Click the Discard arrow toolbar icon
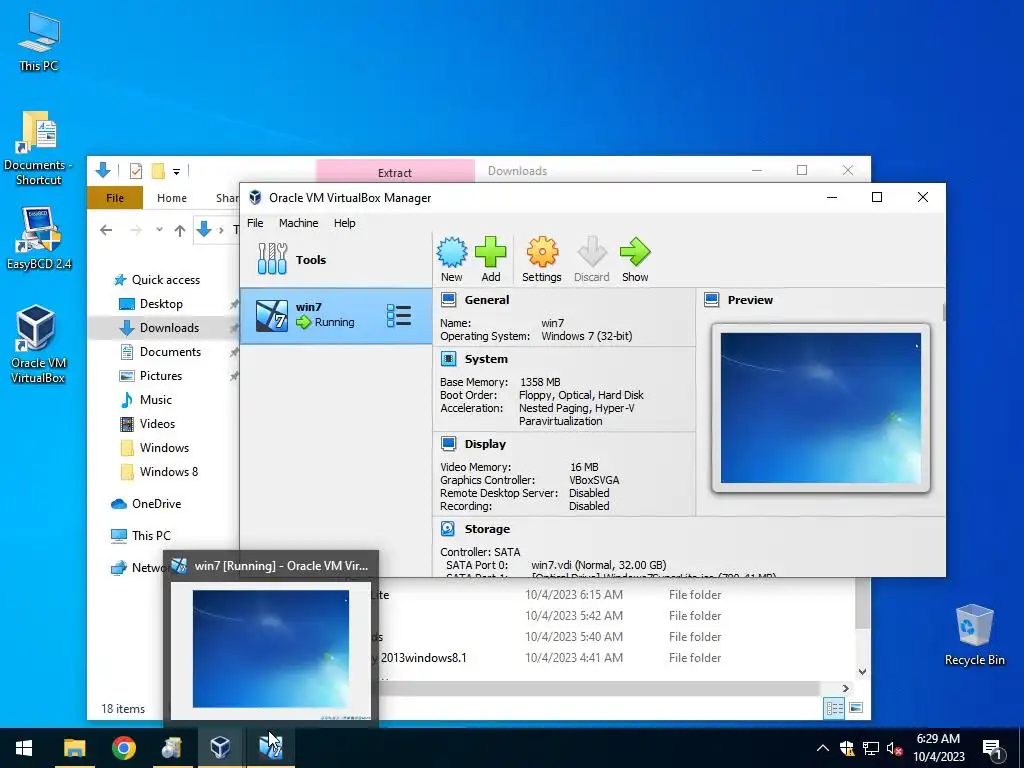Viewport: 1024px width, 768px height. pyautogui.click(x=592, y=259)
